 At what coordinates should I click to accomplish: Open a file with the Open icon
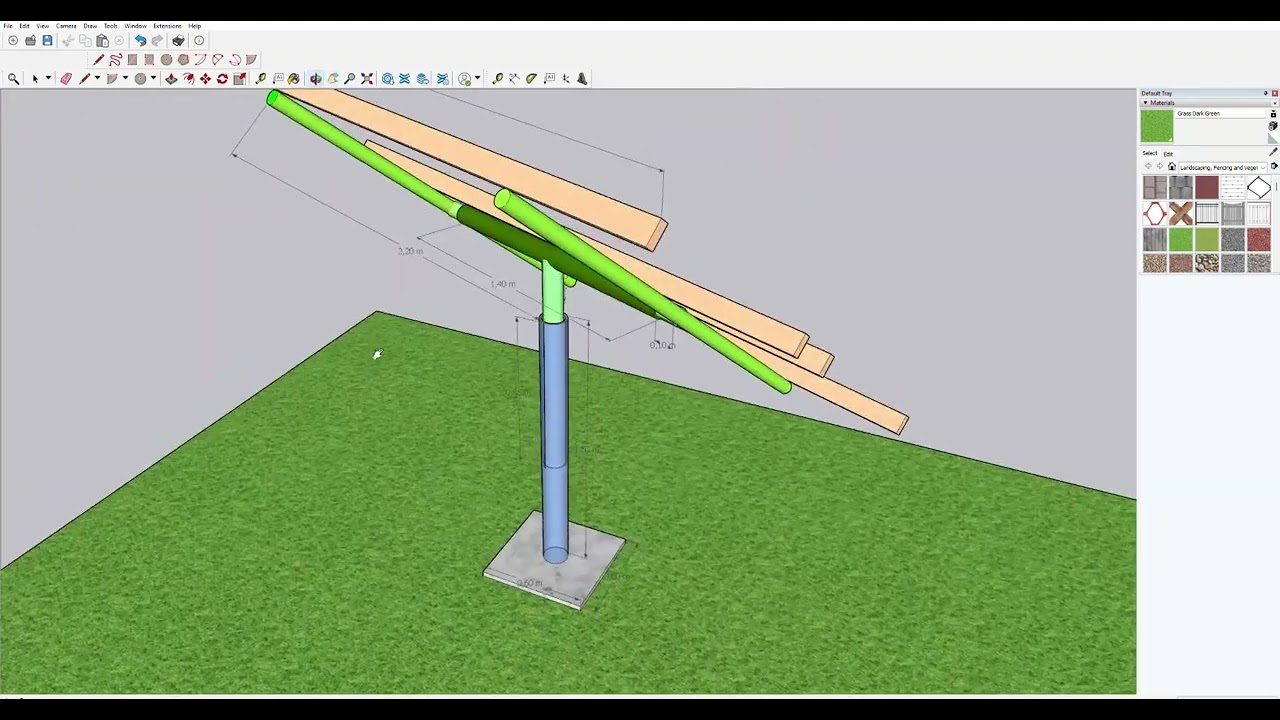(30, 40)
